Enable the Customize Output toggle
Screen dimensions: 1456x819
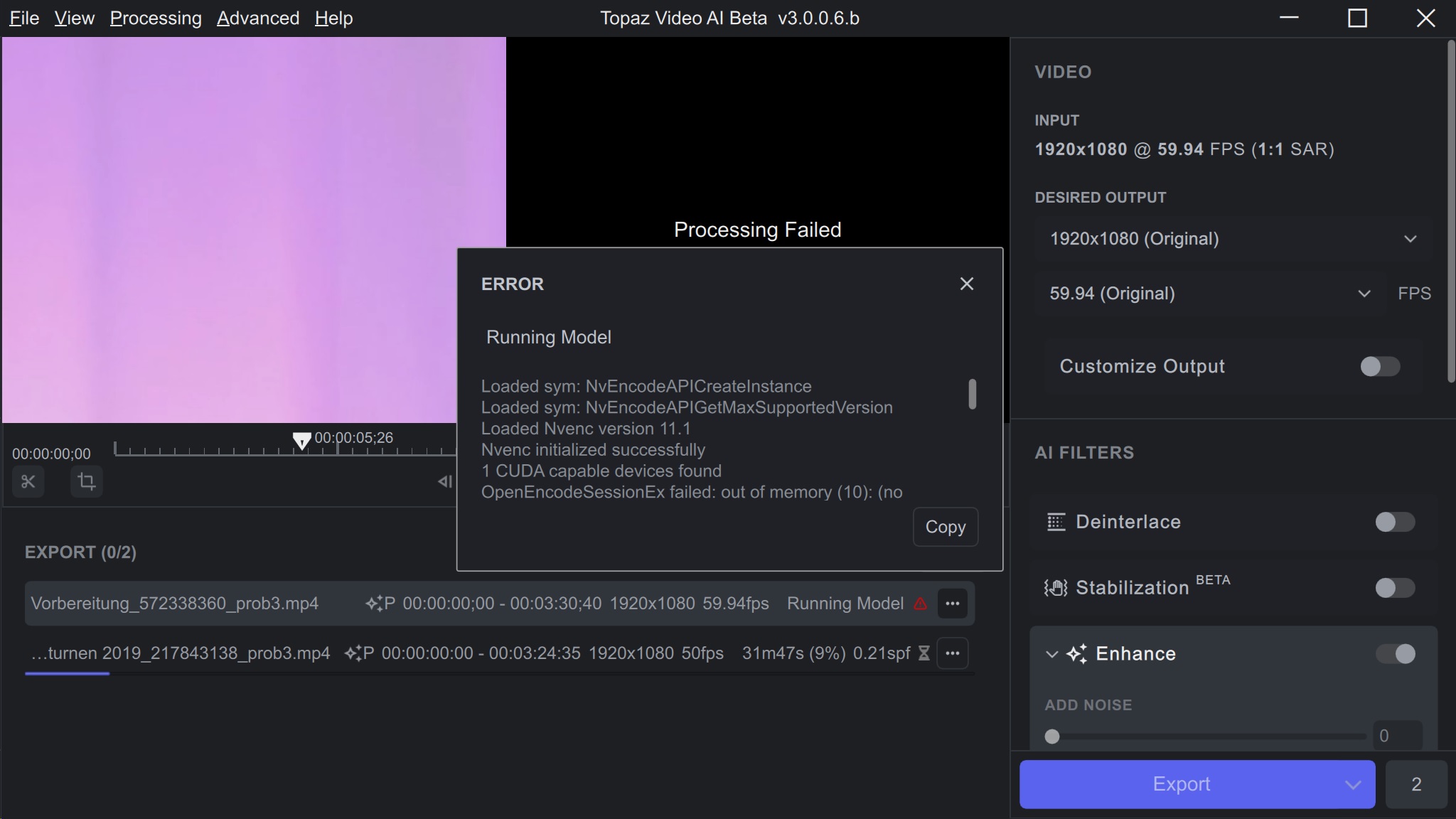tap(1380, 366)
